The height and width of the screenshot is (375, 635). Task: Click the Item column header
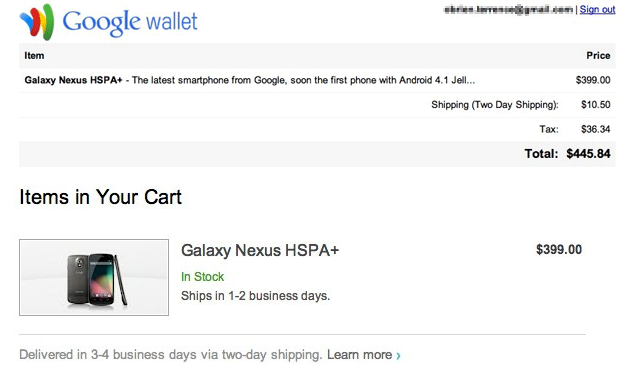pyautogui.click(x=34, y=55)
